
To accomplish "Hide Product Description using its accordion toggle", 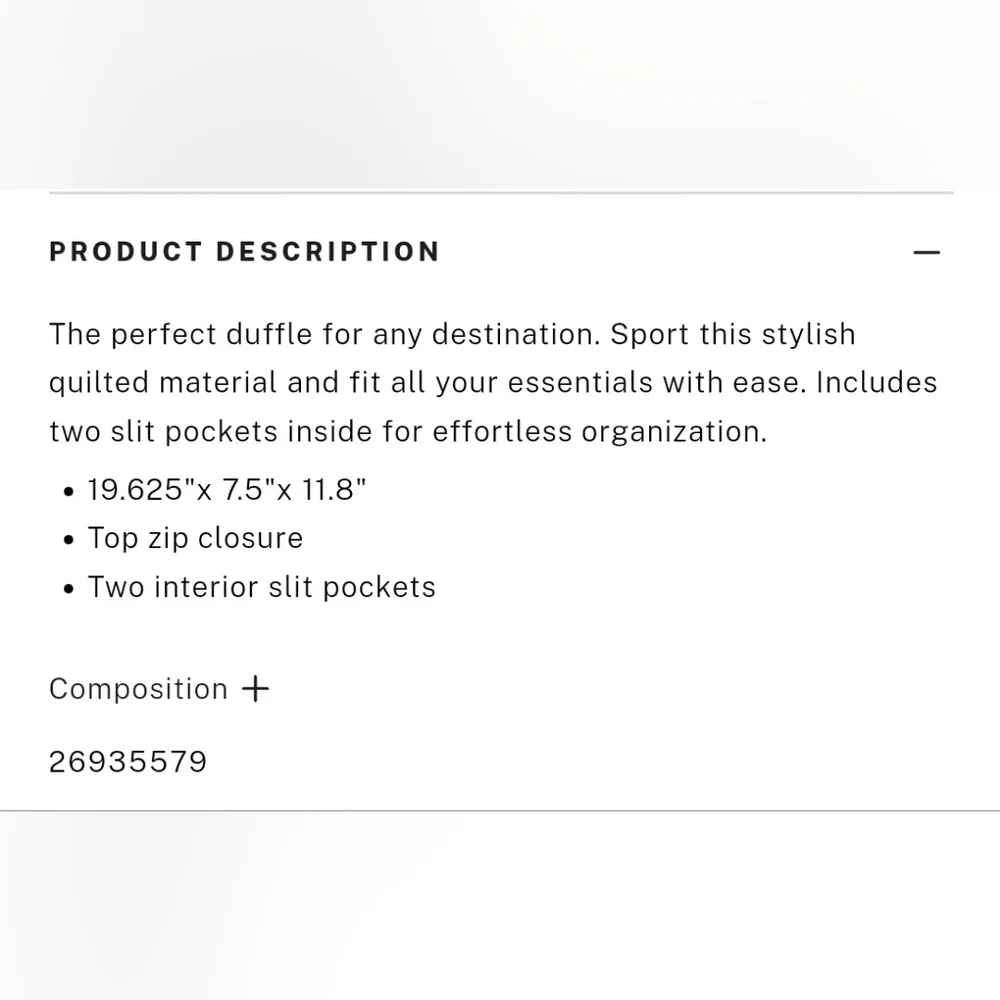I will (927, 252).
